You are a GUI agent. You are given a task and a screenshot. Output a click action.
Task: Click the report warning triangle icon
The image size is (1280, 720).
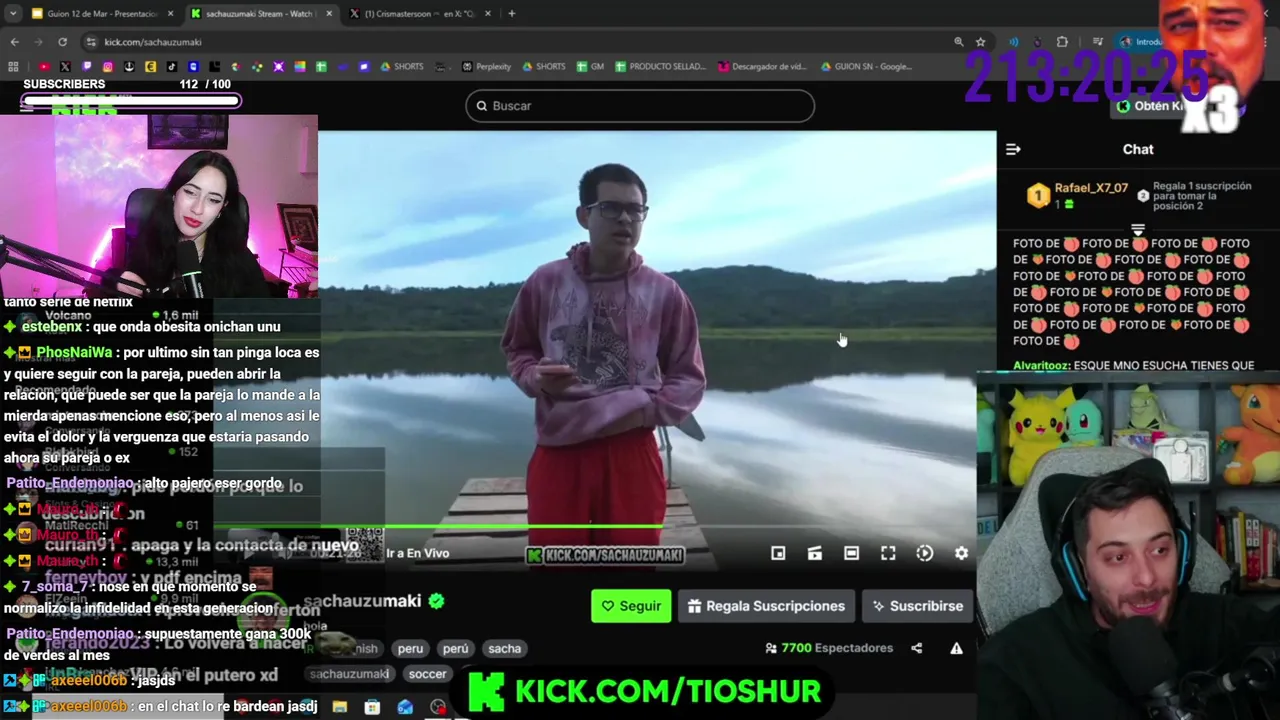[956, 648]
